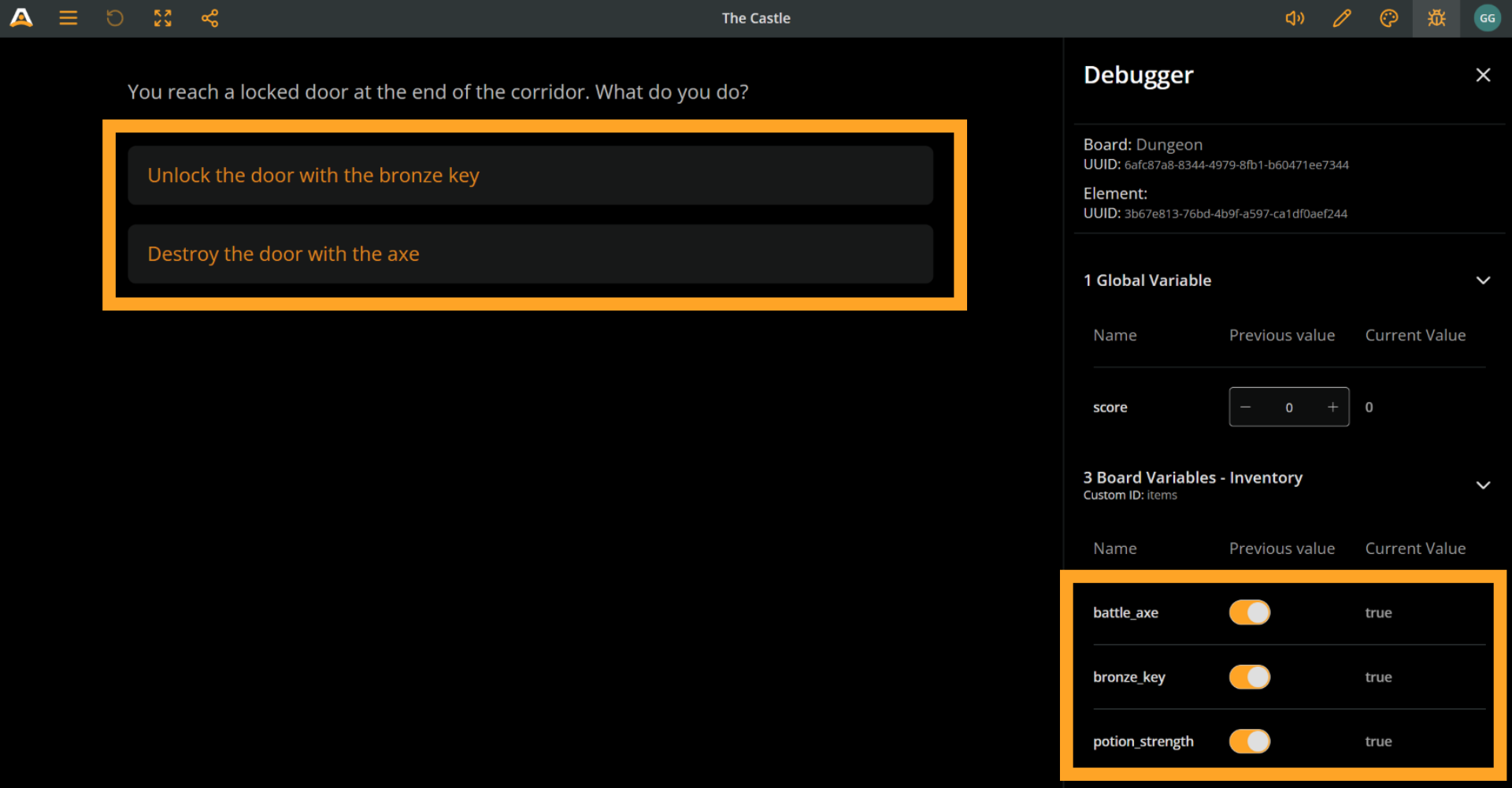Screen dimensions: 1512x788
Task: Toggle the debugger bug icon
Action: pyautogui.click(x=1436, y=18)
